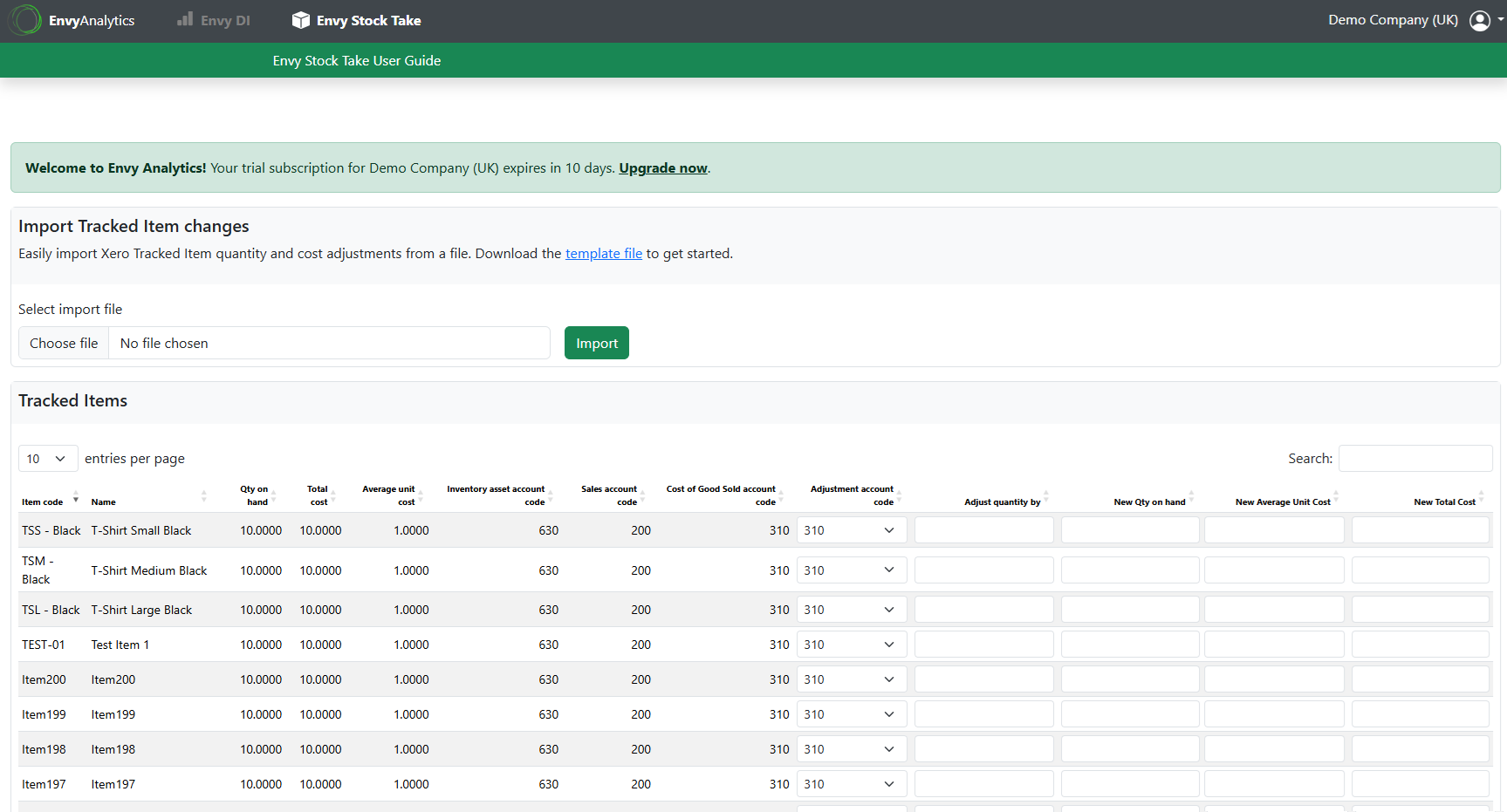
Task: Click the Item200 item code cell
Action: tap(44, 679)
